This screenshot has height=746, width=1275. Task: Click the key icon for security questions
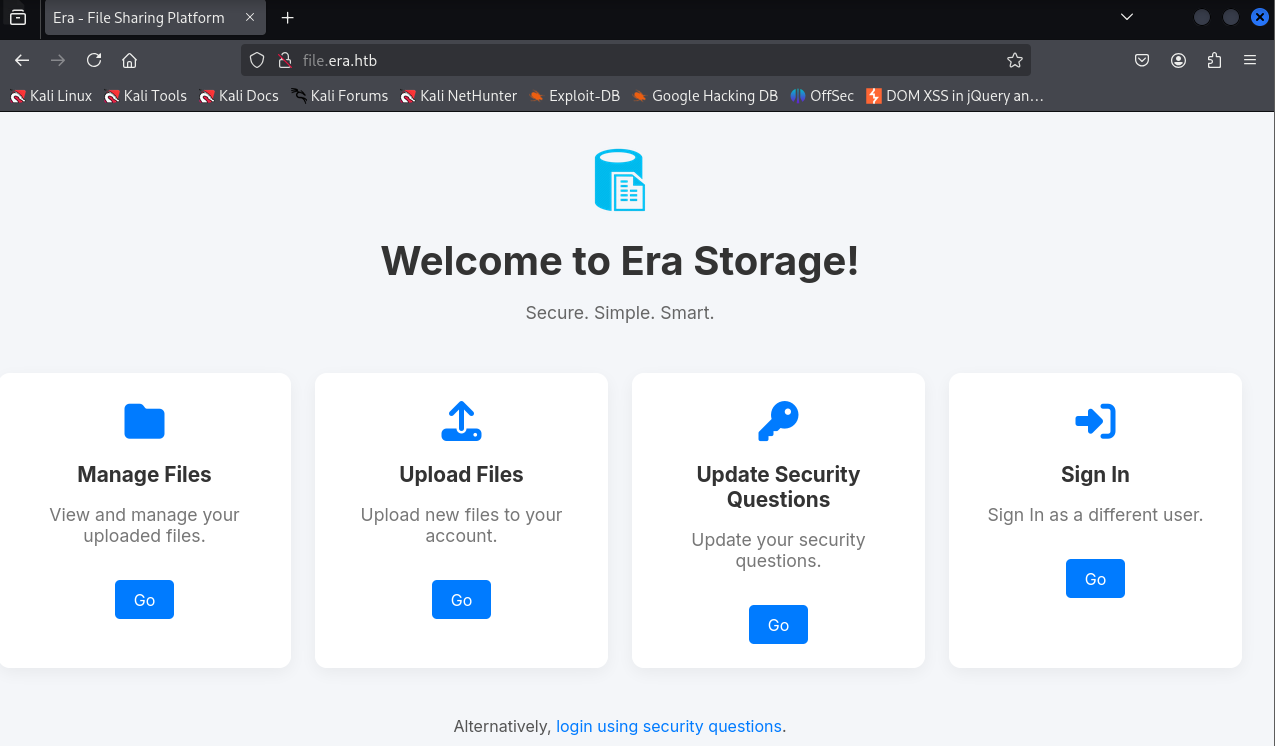coord(778,421)
